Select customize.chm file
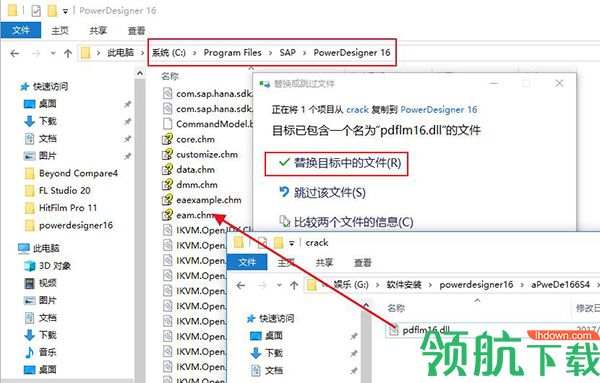Screen dimensions: 600x383 207,155
